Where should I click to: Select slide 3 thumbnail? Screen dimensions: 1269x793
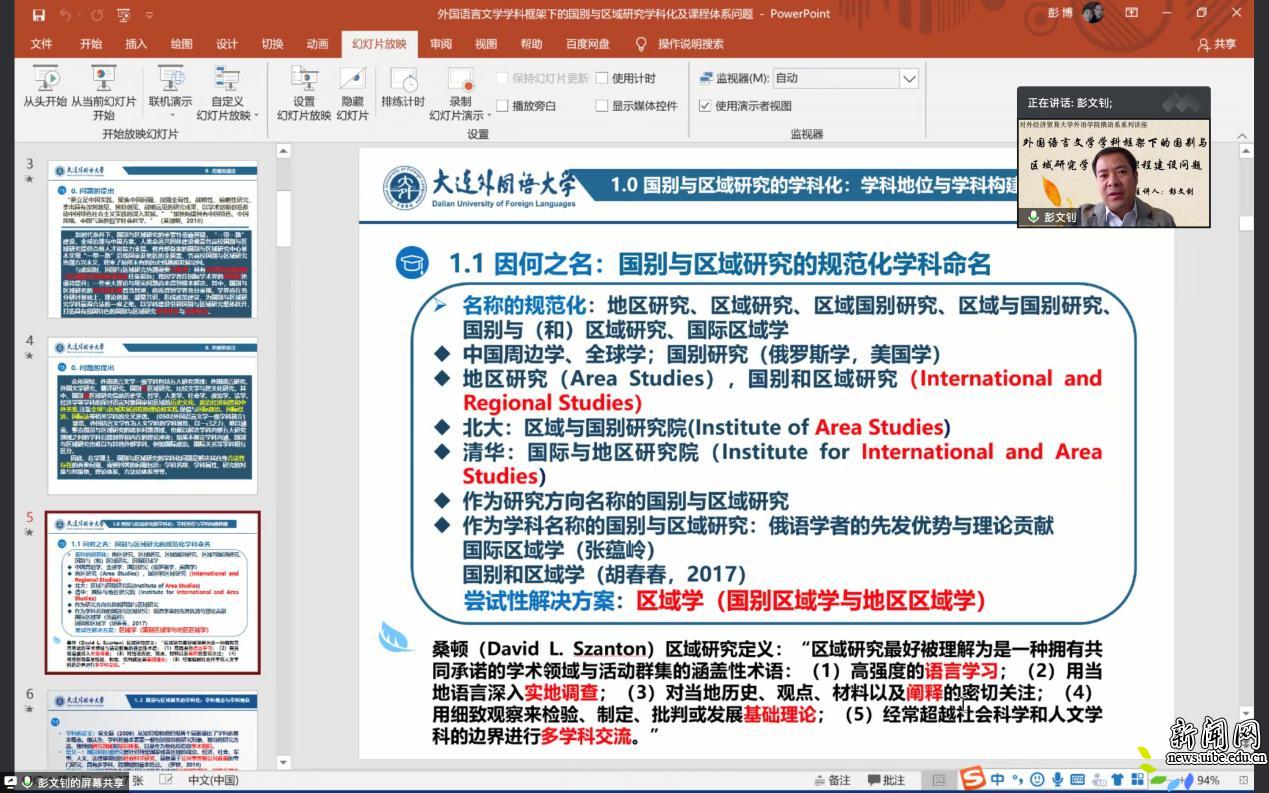152,239
